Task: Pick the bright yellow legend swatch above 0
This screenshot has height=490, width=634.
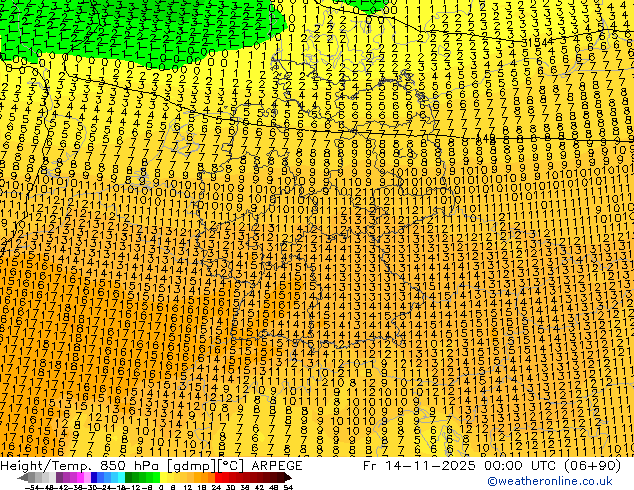Action: tap(164, 477)
